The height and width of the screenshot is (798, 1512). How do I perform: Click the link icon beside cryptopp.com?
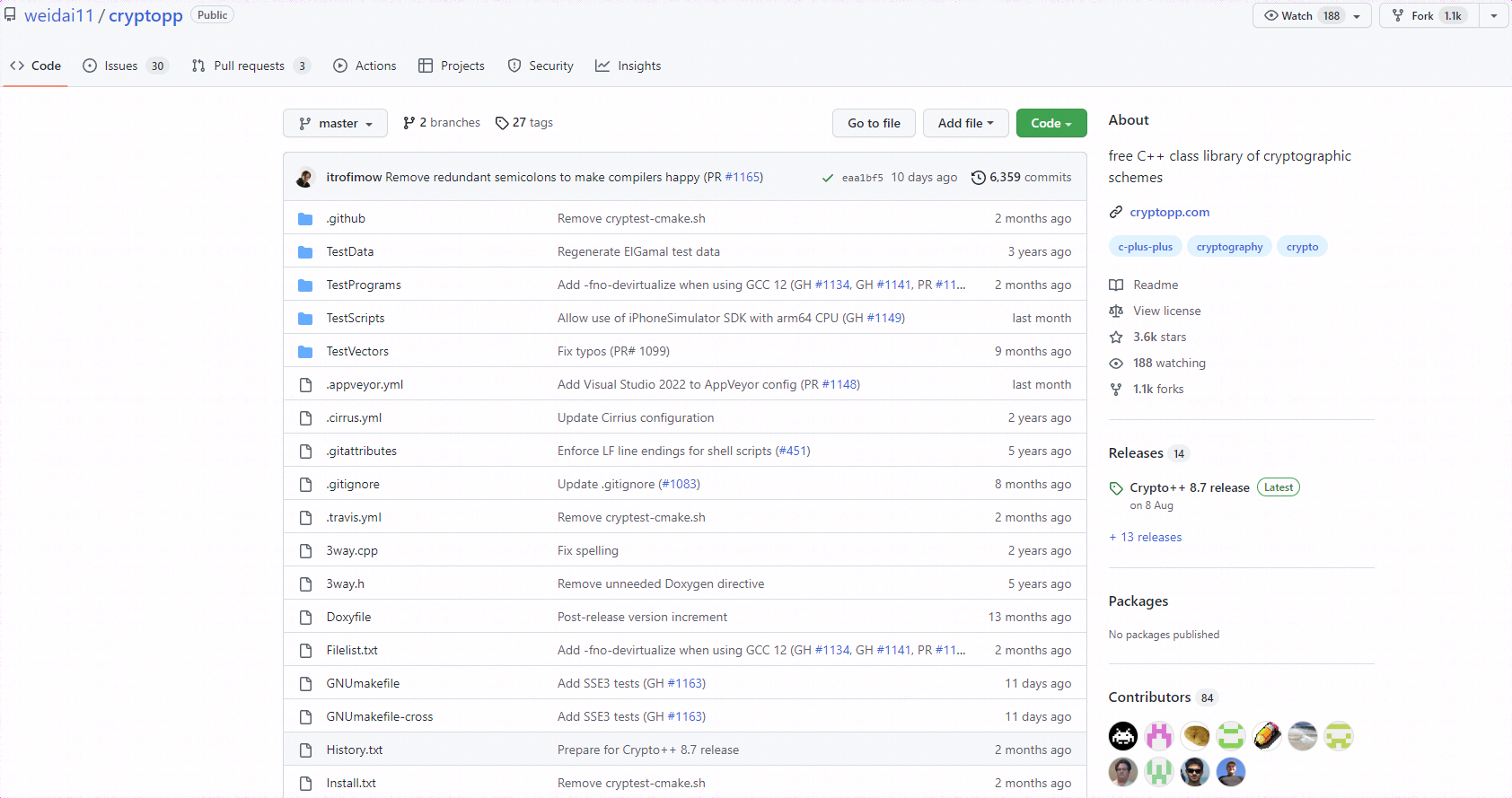[x=1116, y=213]
